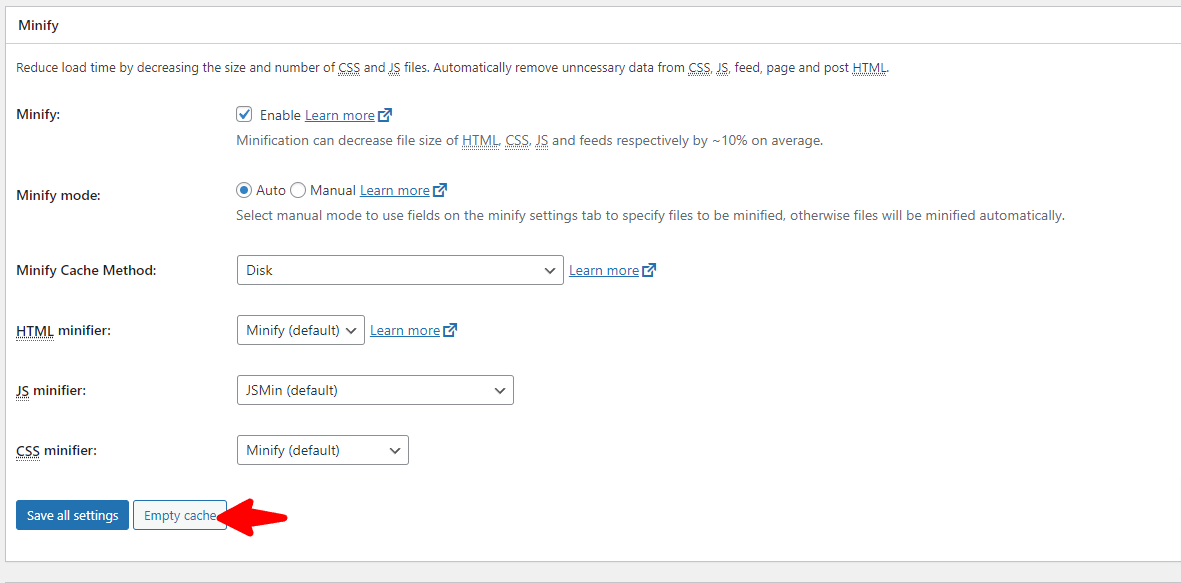Click Save all settings button
Screen dimensions: 1181x583
pos(72,515)
